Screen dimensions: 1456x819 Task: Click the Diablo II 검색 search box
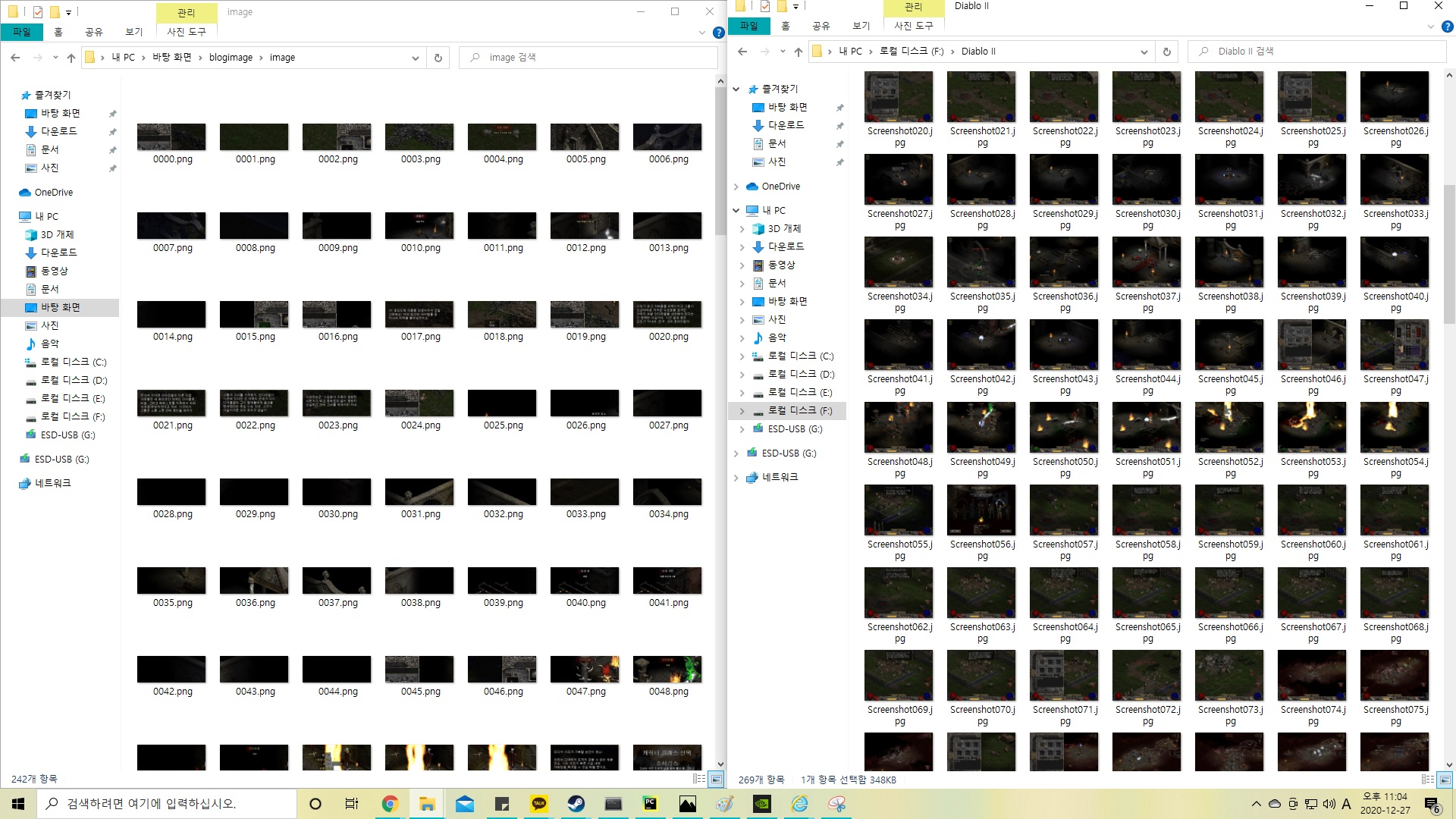click(1316, 52)
